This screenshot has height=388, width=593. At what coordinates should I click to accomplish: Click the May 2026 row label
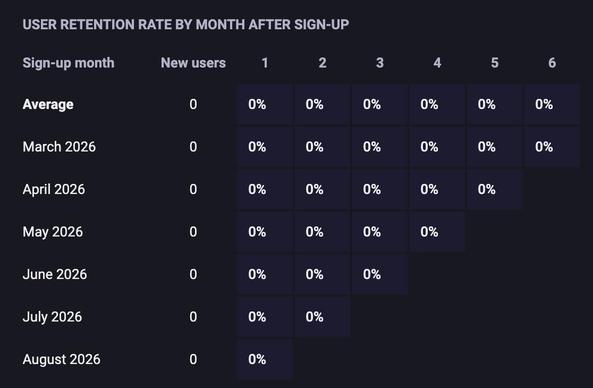53,232
